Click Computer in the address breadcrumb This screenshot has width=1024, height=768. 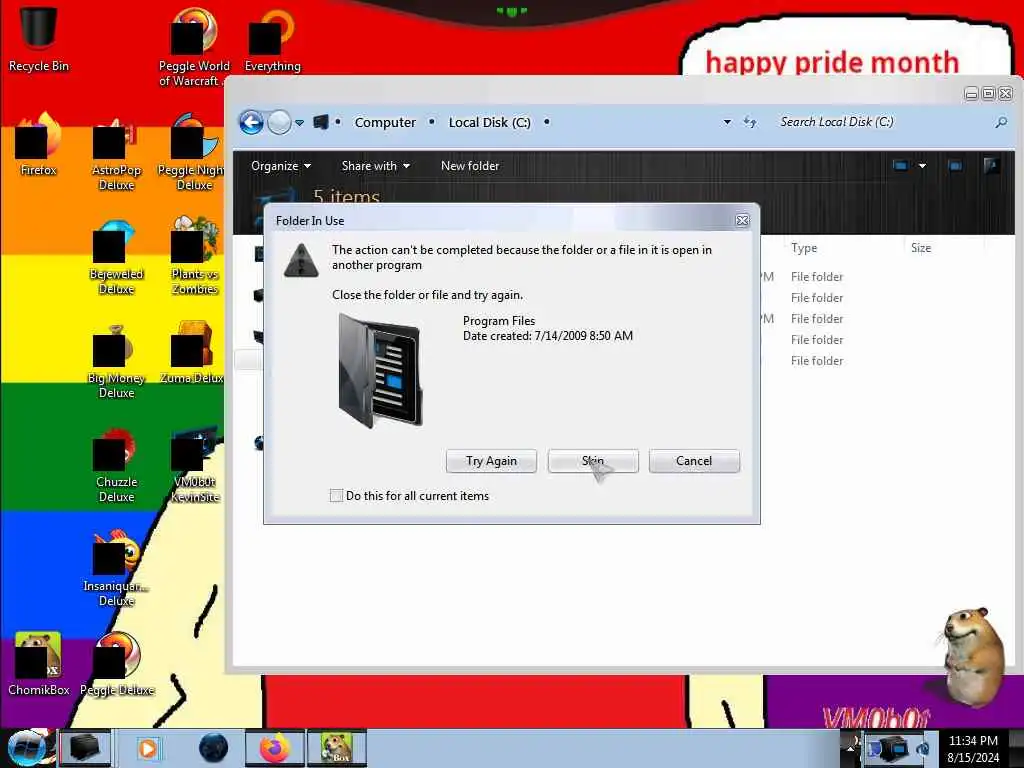(x=385, y=122)
